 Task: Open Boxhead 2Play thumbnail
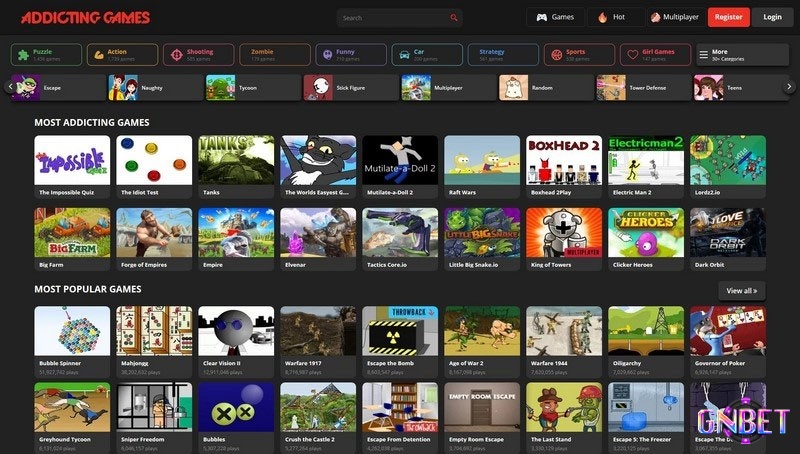click(x=564, y=160)
